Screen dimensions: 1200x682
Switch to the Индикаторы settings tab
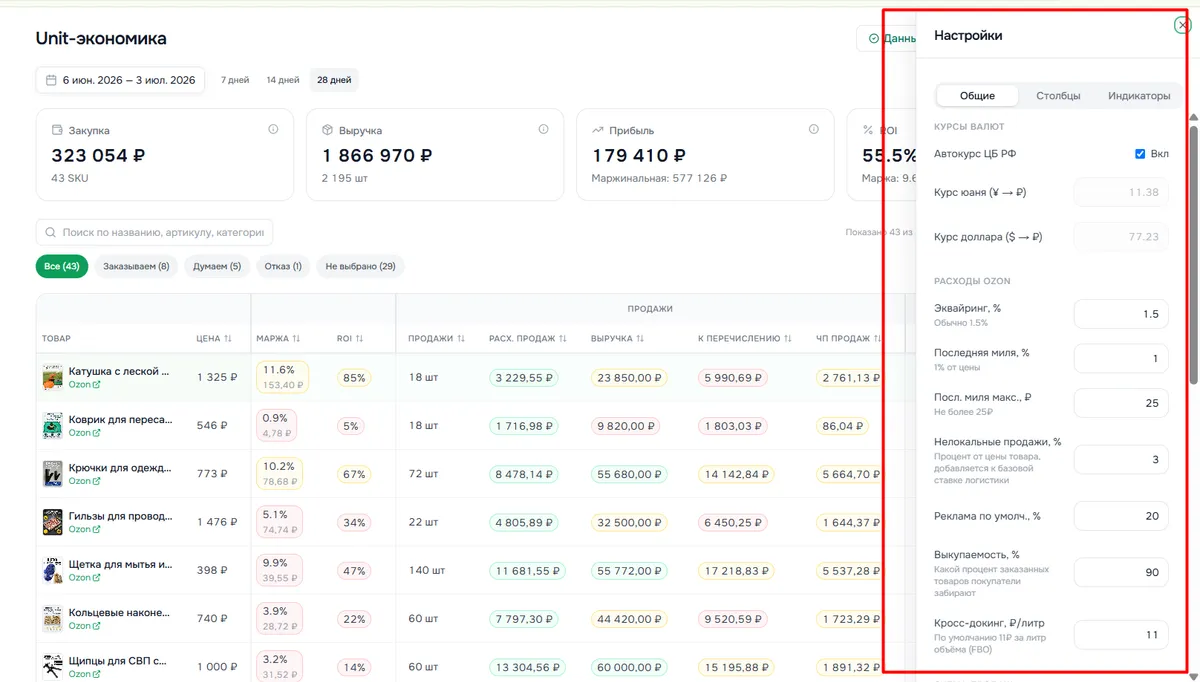click(x=1139, y=96)
